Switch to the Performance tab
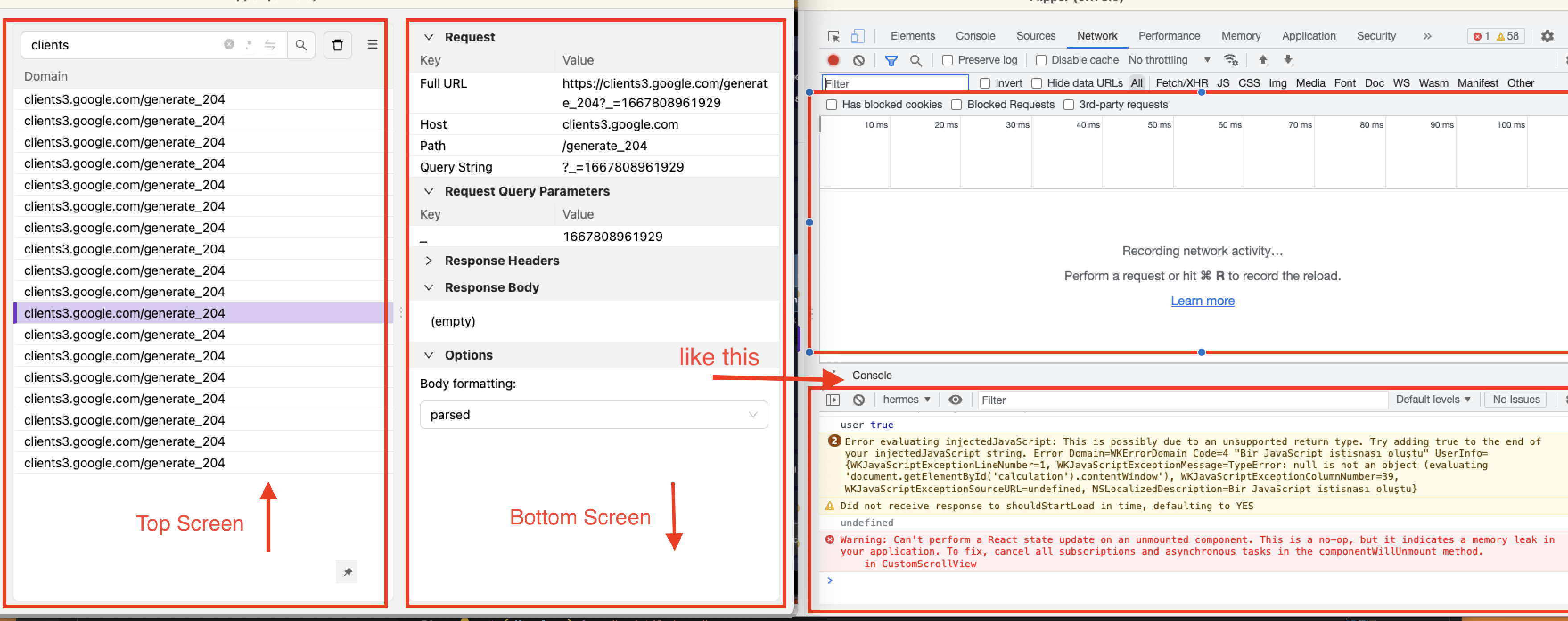 [1169, 36]
